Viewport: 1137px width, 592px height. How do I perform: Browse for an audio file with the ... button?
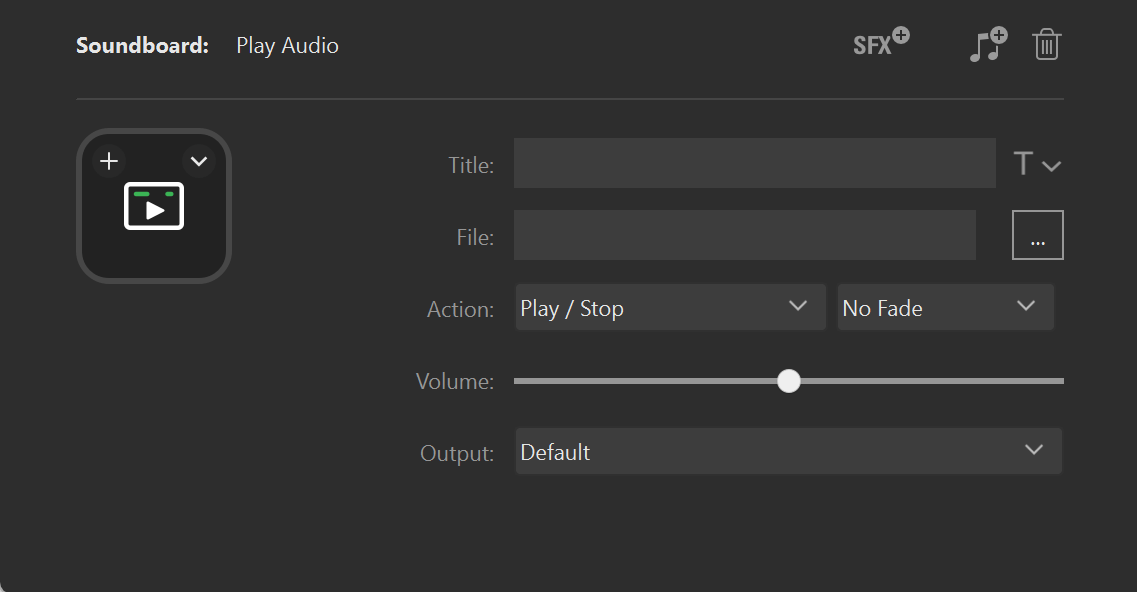coord(1037,234)
